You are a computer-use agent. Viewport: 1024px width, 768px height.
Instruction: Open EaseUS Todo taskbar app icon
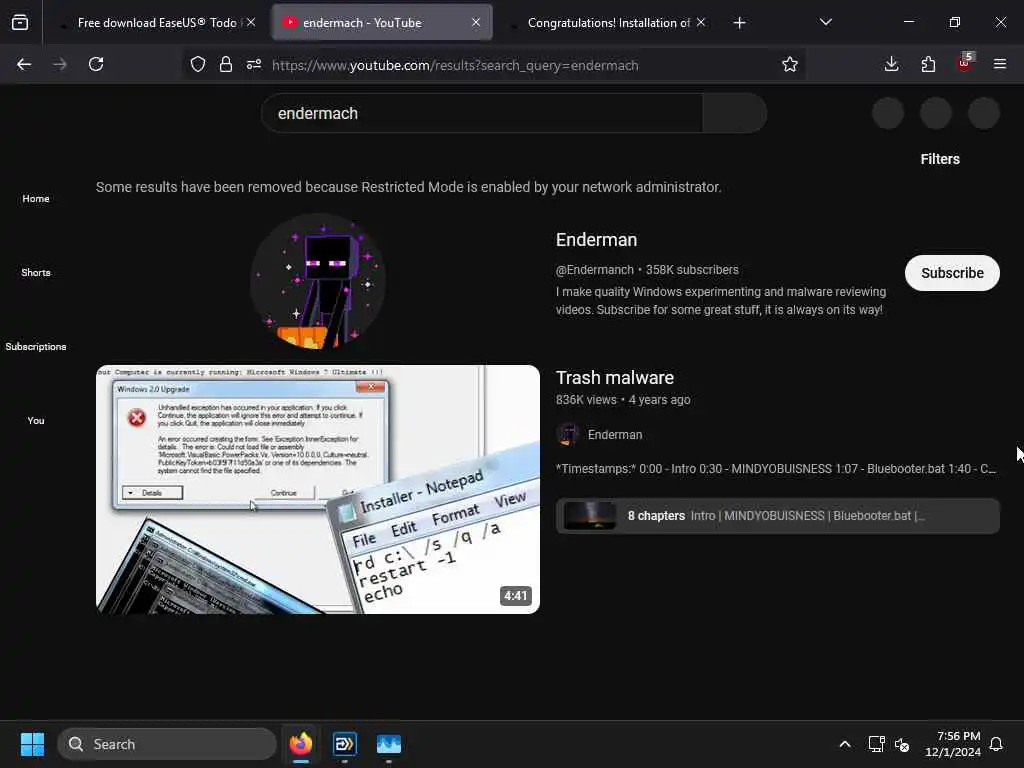pos(345,744)
